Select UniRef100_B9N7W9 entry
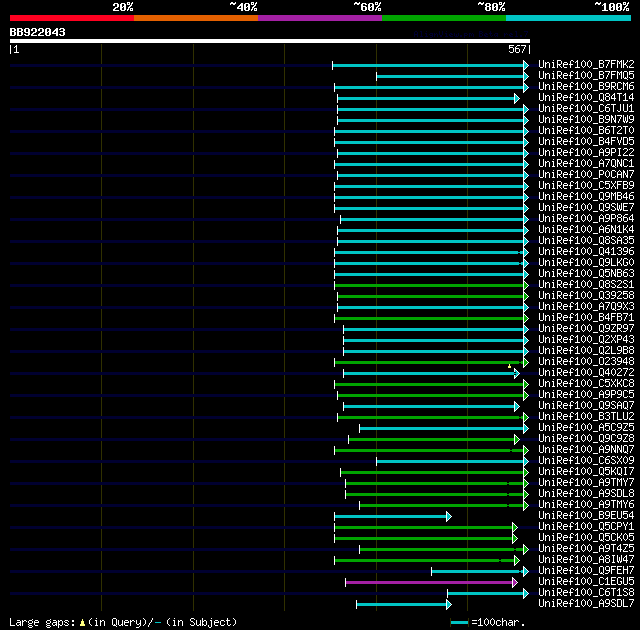 586,120
